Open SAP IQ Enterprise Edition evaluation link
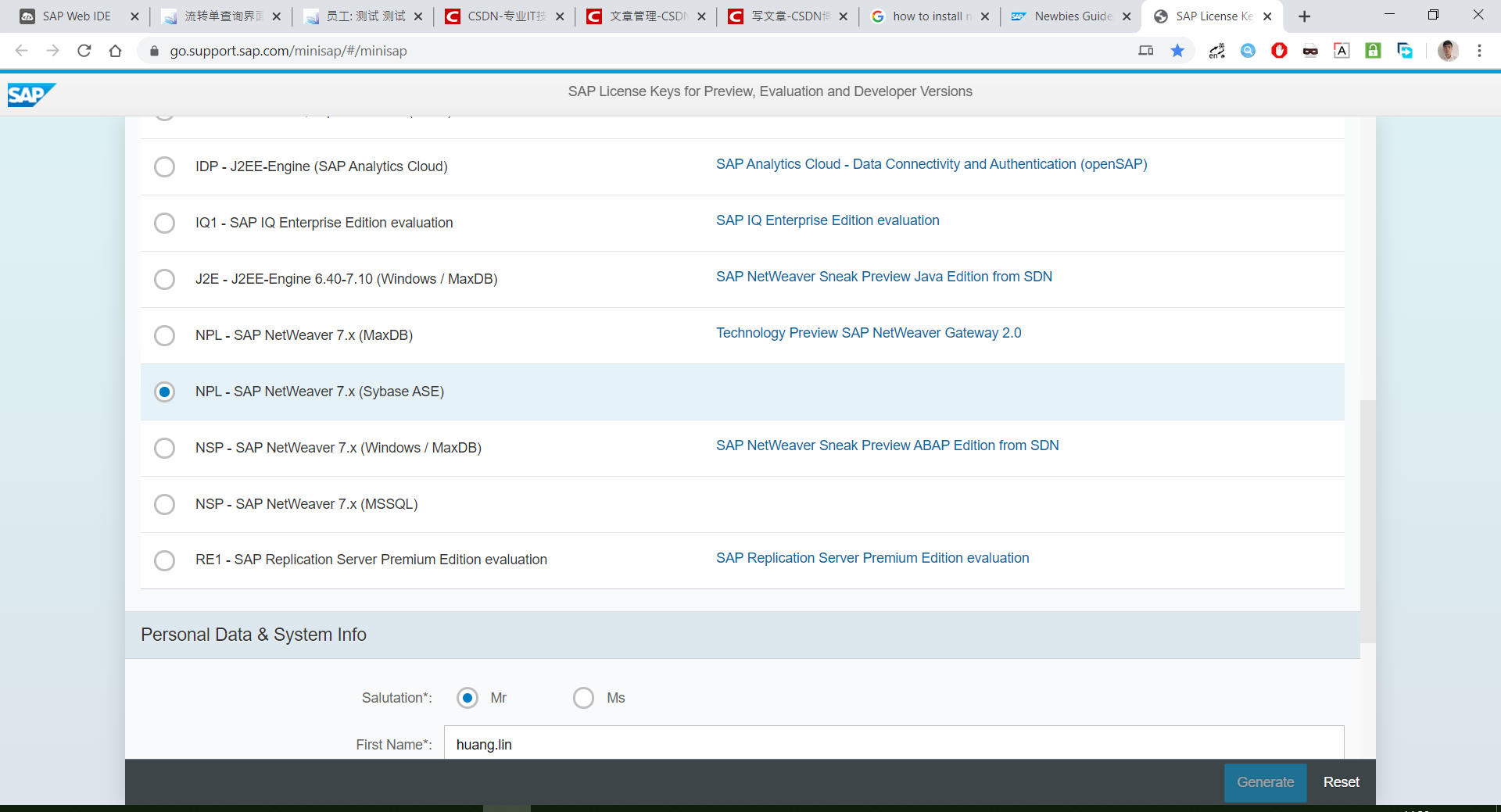This screenshot has width=1501, height=812. pos(827,220)
